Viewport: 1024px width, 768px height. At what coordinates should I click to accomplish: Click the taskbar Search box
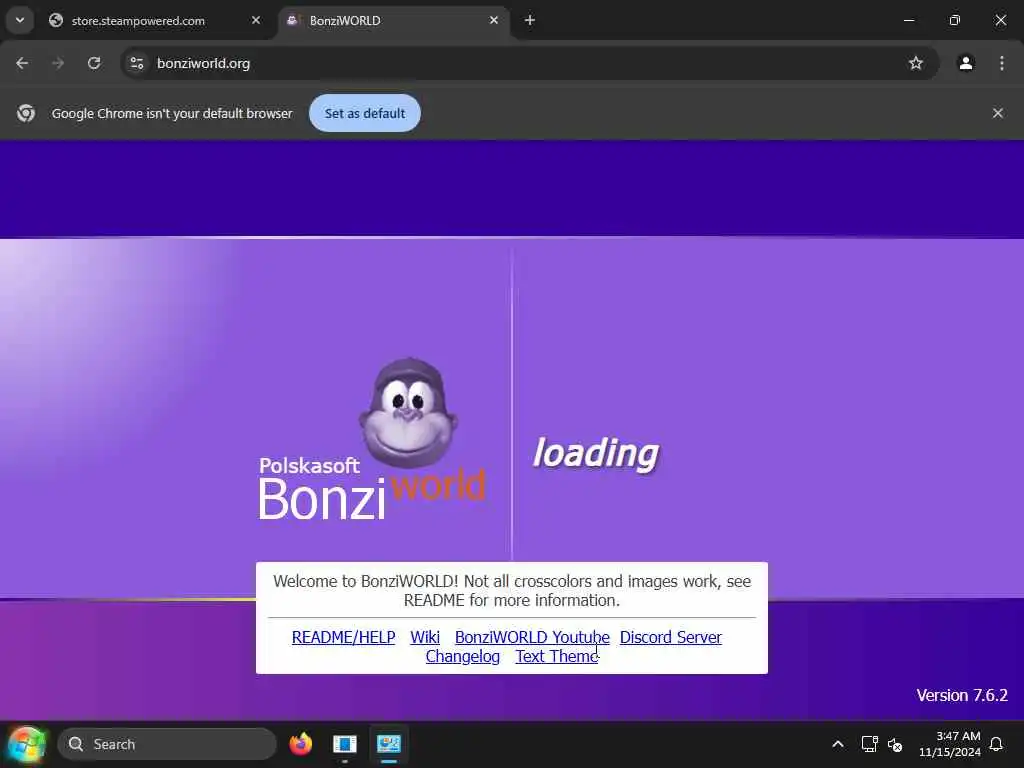(x=167, y=744)
